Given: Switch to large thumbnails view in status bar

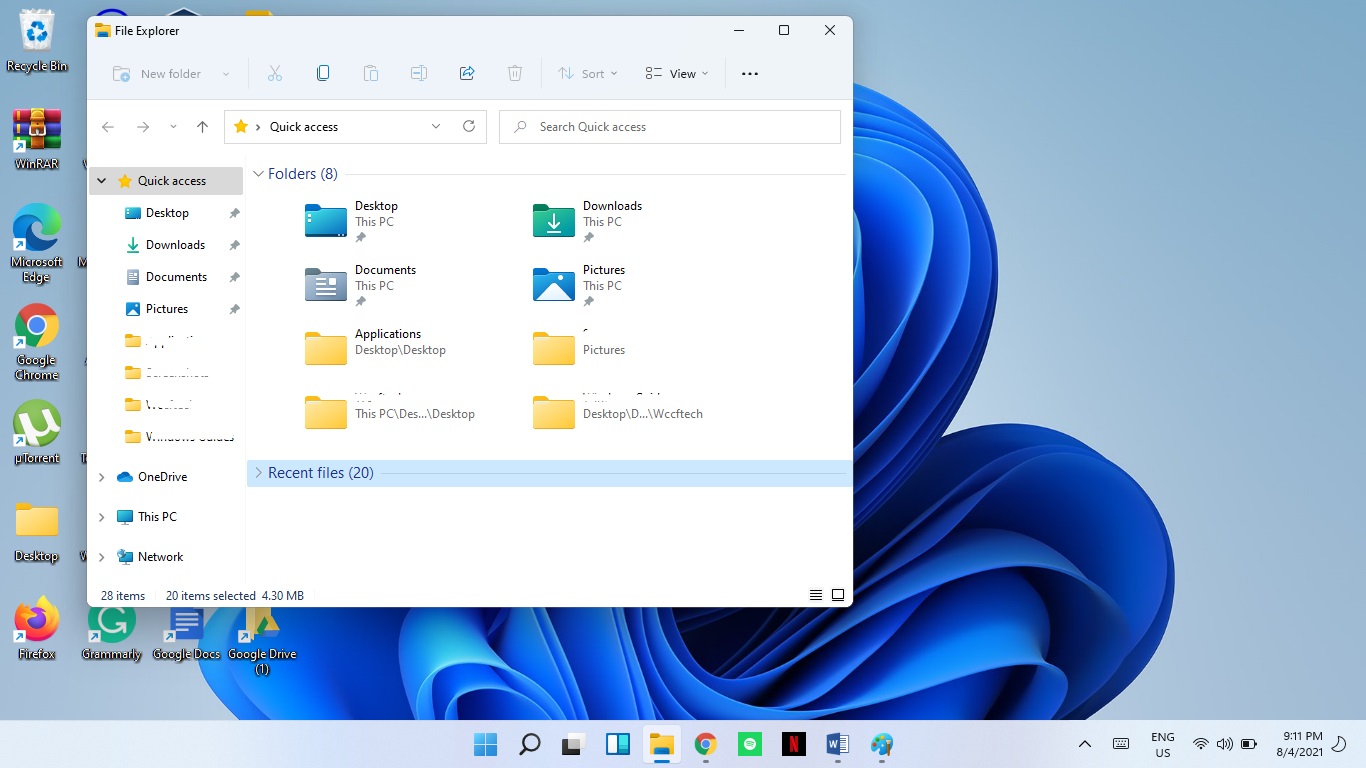Looking at the screenshot, I should [838, 594].
